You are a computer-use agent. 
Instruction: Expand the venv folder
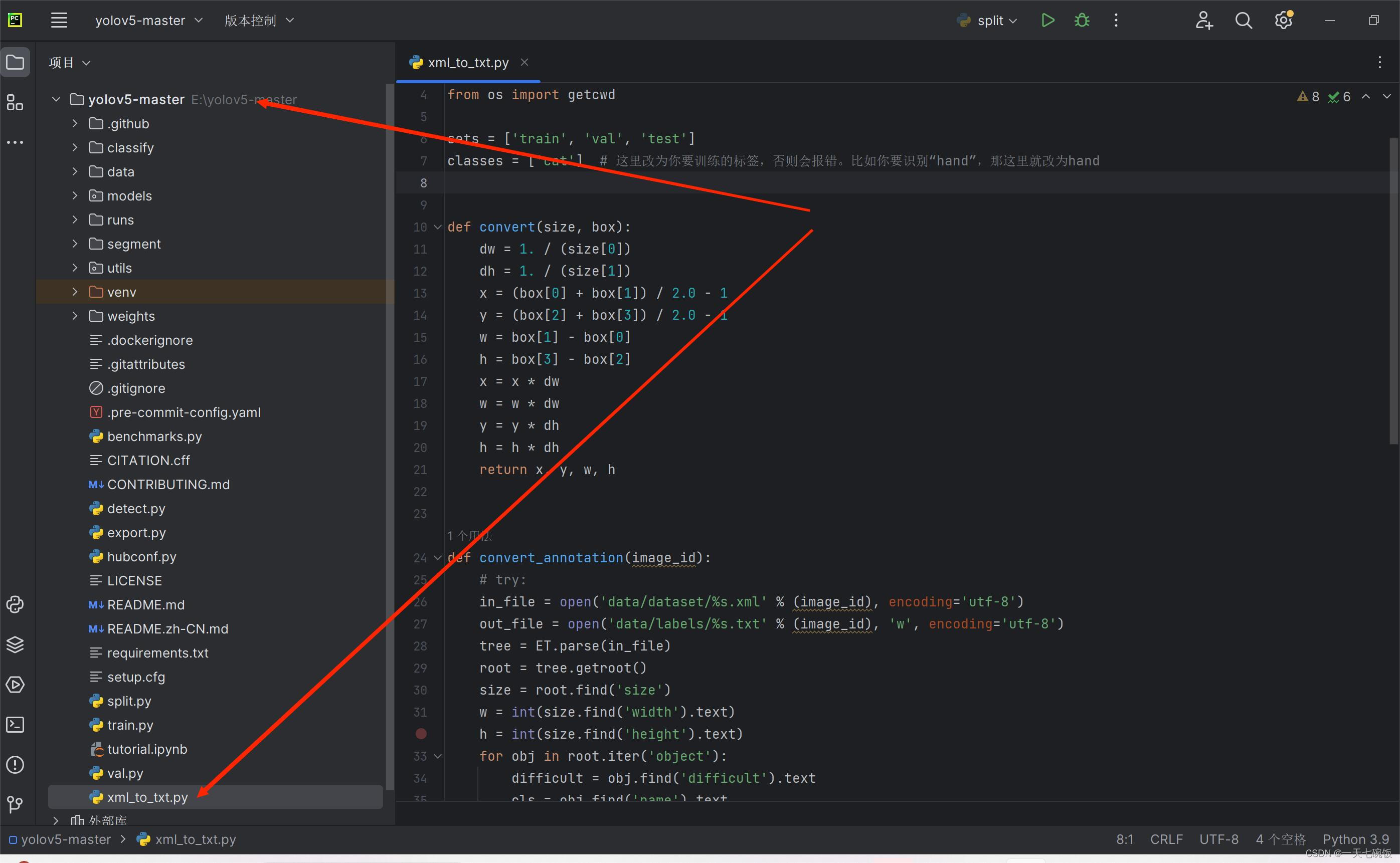[x=75, y=292]
